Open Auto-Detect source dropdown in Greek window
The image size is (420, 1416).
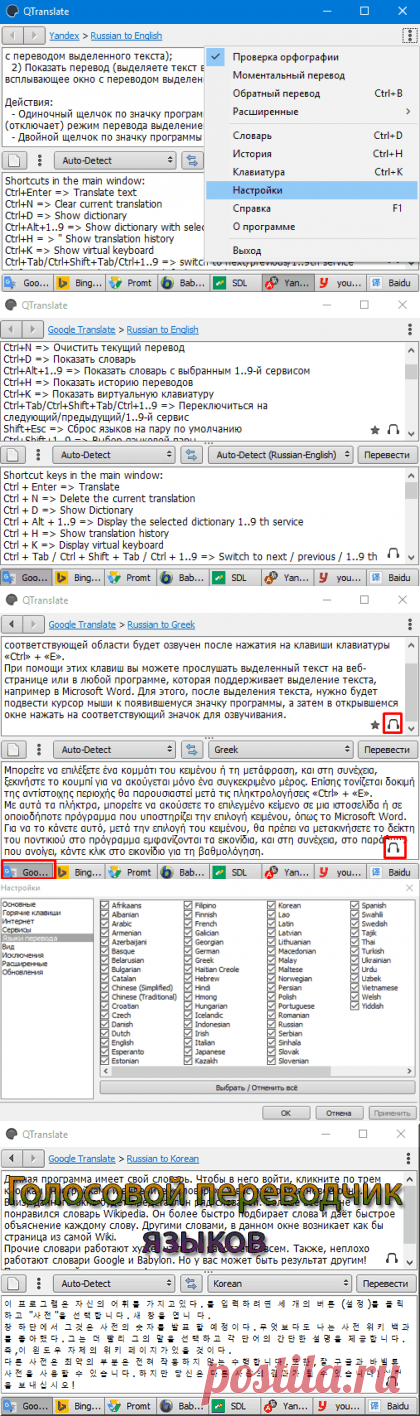coord(114,750)
